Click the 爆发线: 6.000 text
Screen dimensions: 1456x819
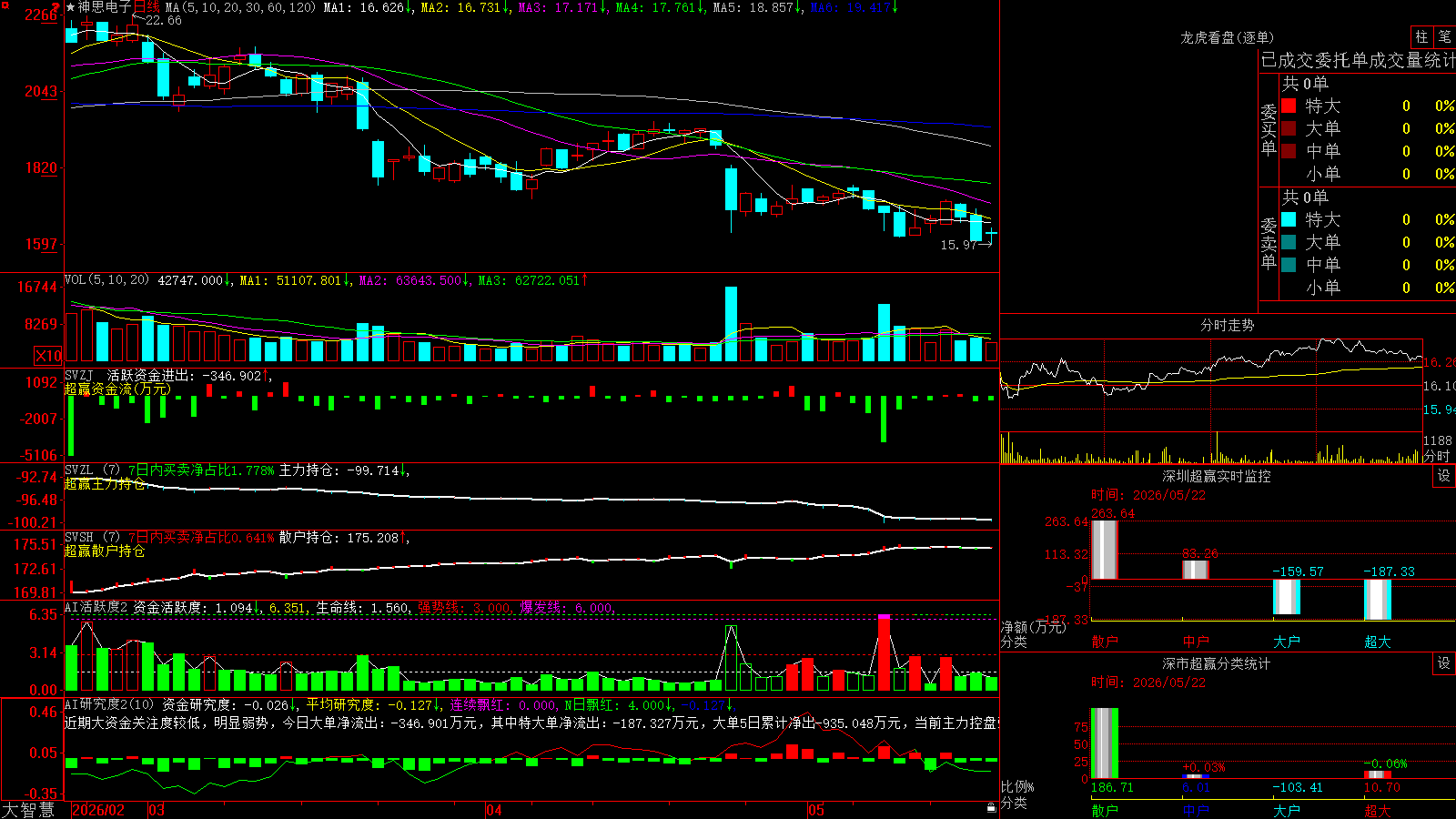click(x=566, y=608)
